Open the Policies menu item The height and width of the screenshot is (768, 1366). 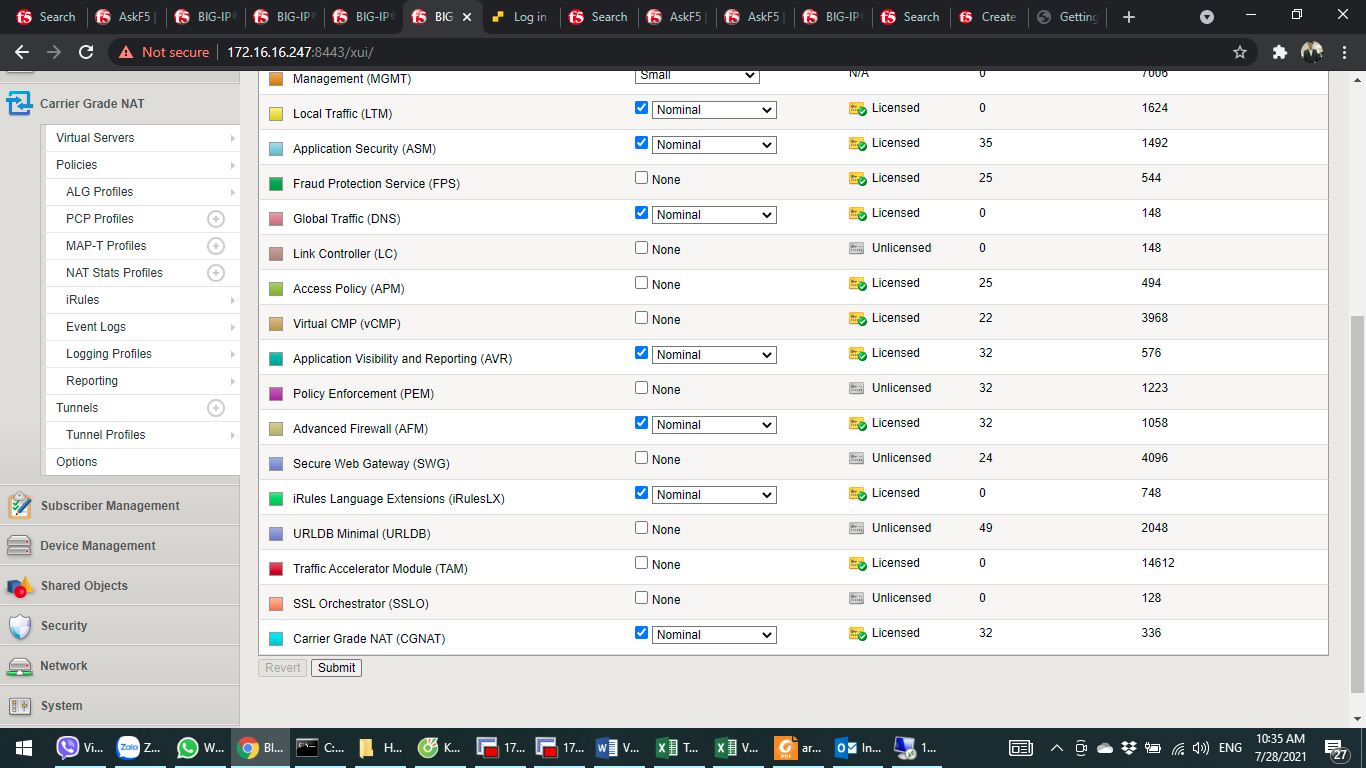click(77, 165)
